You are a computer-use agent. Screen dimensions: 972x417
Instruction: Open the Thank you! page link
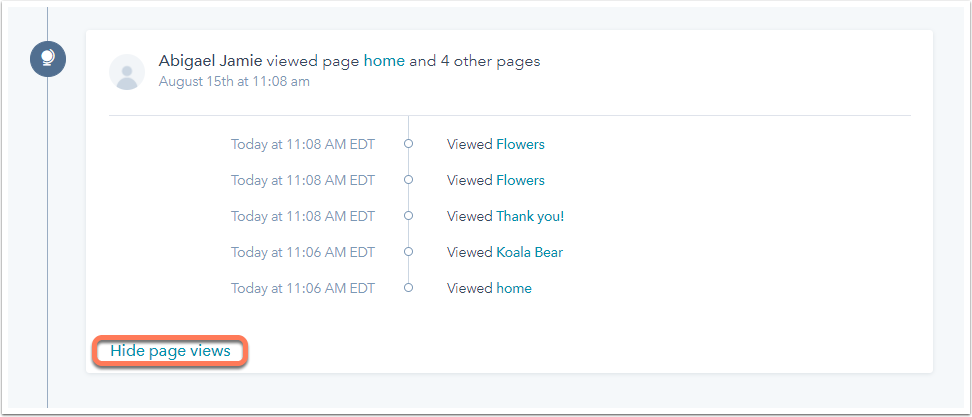(530, 216)
